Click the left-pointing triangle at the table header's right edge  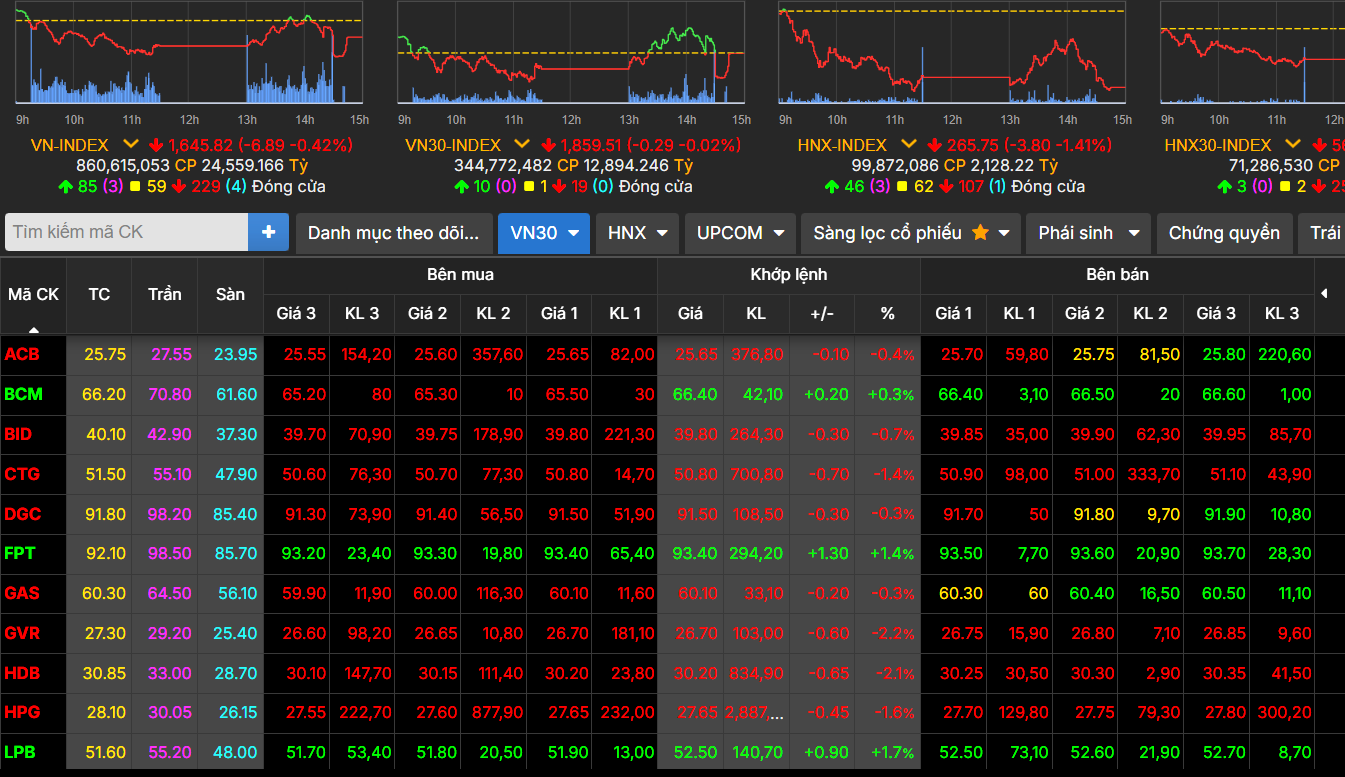(1325, 294)
